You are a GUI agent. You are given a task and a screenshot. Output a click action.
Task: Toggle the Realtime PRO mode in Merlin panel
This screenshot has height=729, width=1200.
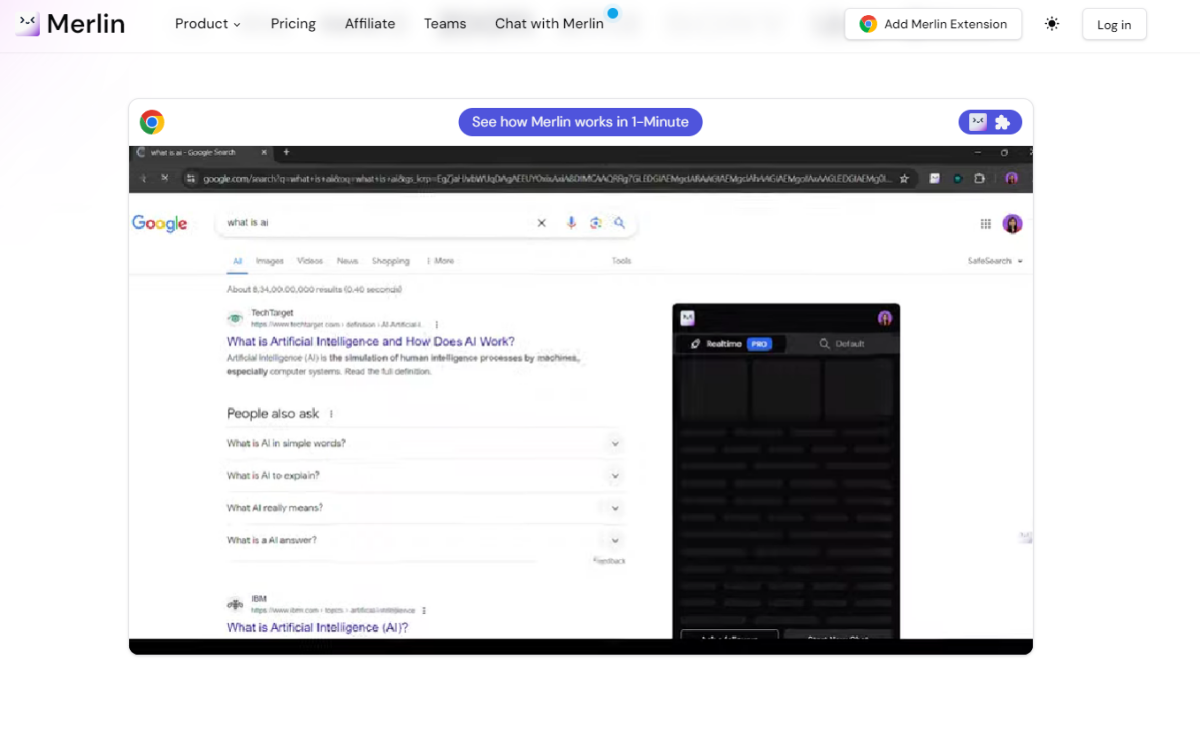[x=731, y=344]
